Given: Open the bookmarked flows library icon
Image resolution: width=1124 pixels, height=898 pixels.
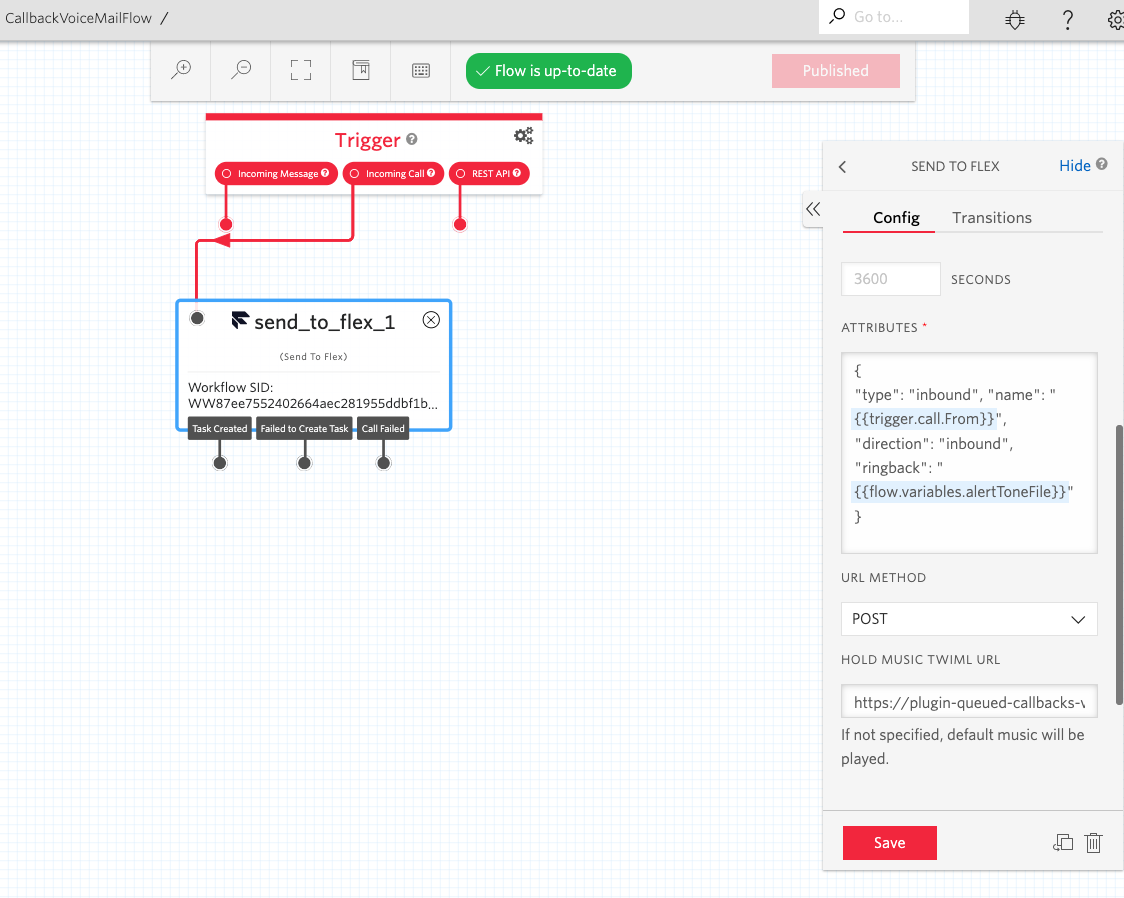Looking at the screenshot, I should pyautogui.click(x=360, y=70).
